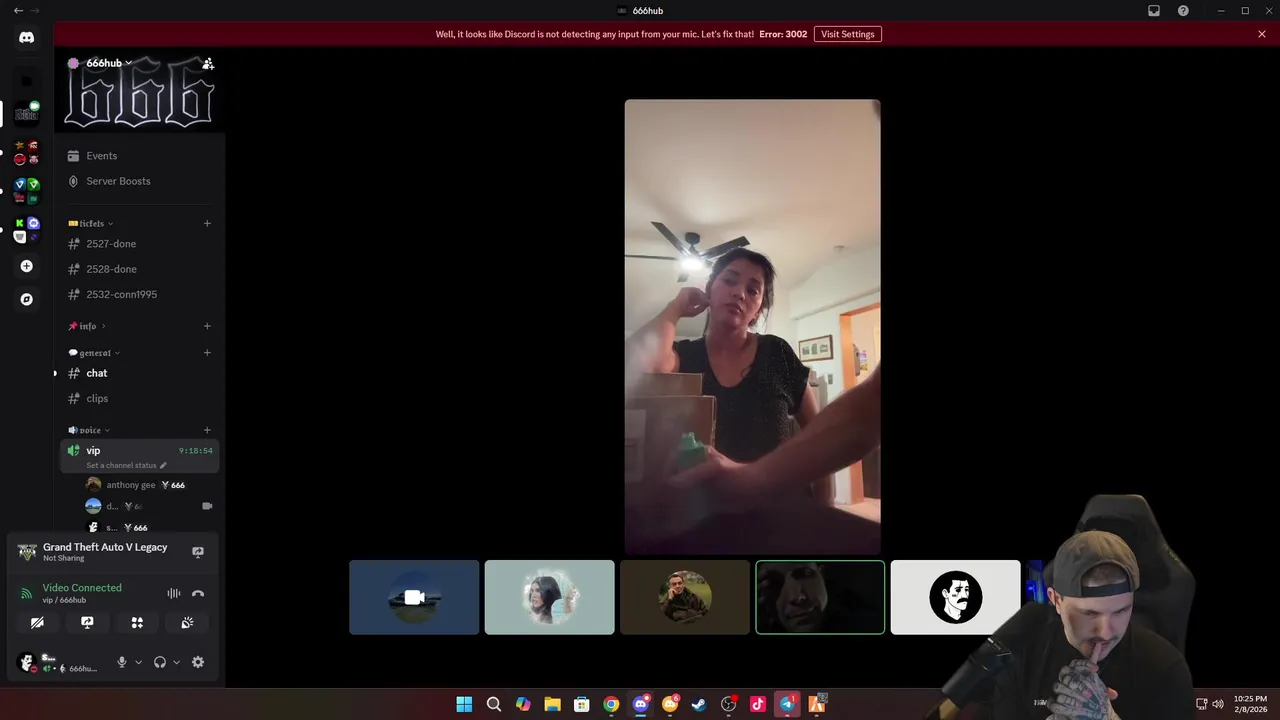Screen dimensions: 1280x720
Task: Open microphone input options arrow
Action: point(138,662)
